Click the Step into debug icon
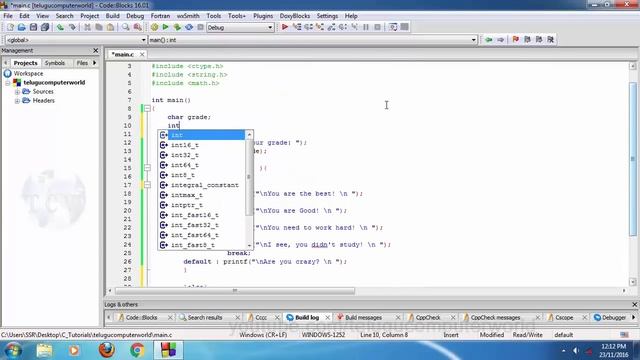 point(320,27)
